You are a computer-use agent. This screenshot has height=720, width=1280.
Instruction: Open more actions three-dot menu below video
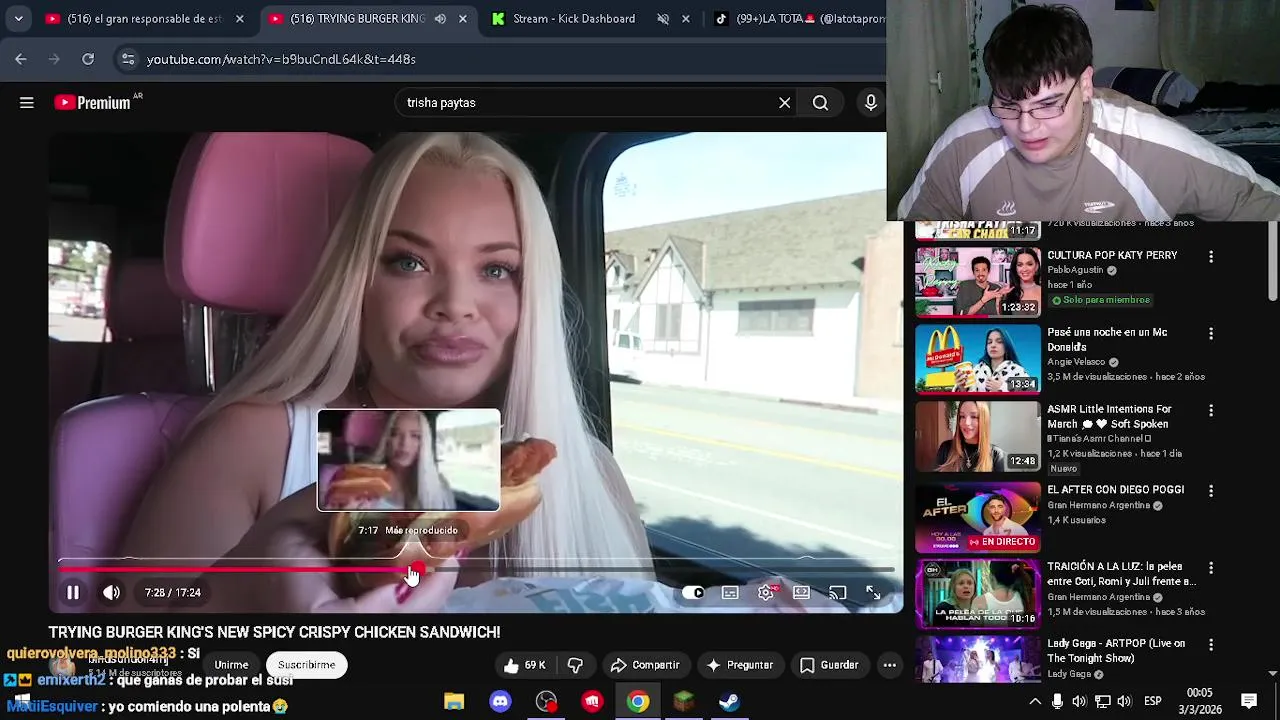889,665
